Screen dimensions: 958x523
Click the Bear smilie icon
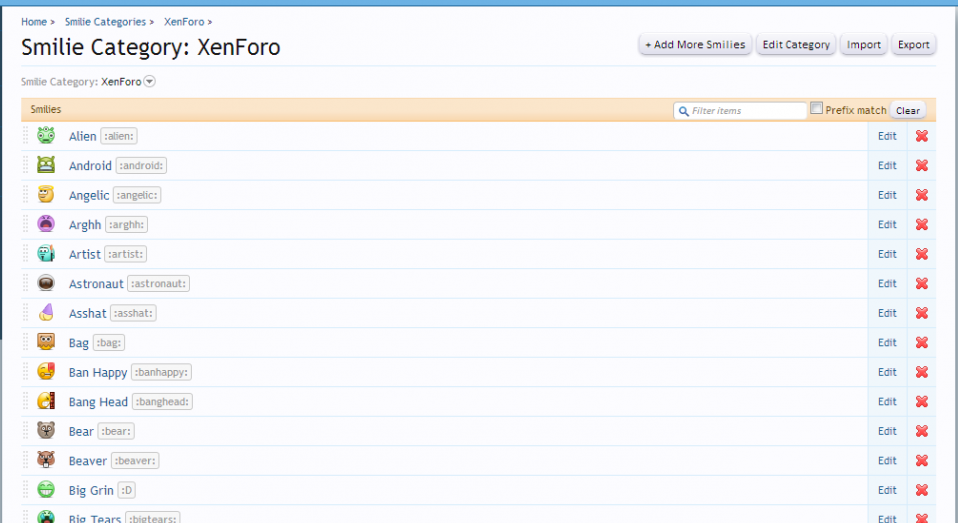pyautogui.click(x=46, y=430)
